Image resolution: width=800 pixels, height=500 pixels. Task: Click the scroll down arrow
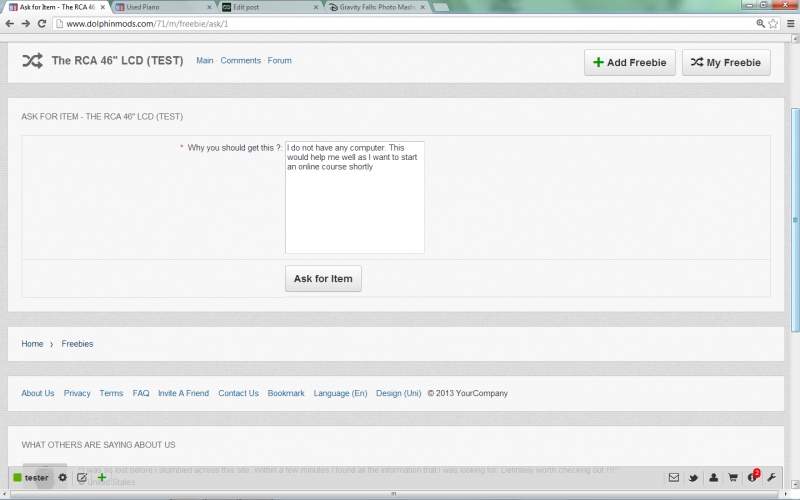tap(795, 485)
